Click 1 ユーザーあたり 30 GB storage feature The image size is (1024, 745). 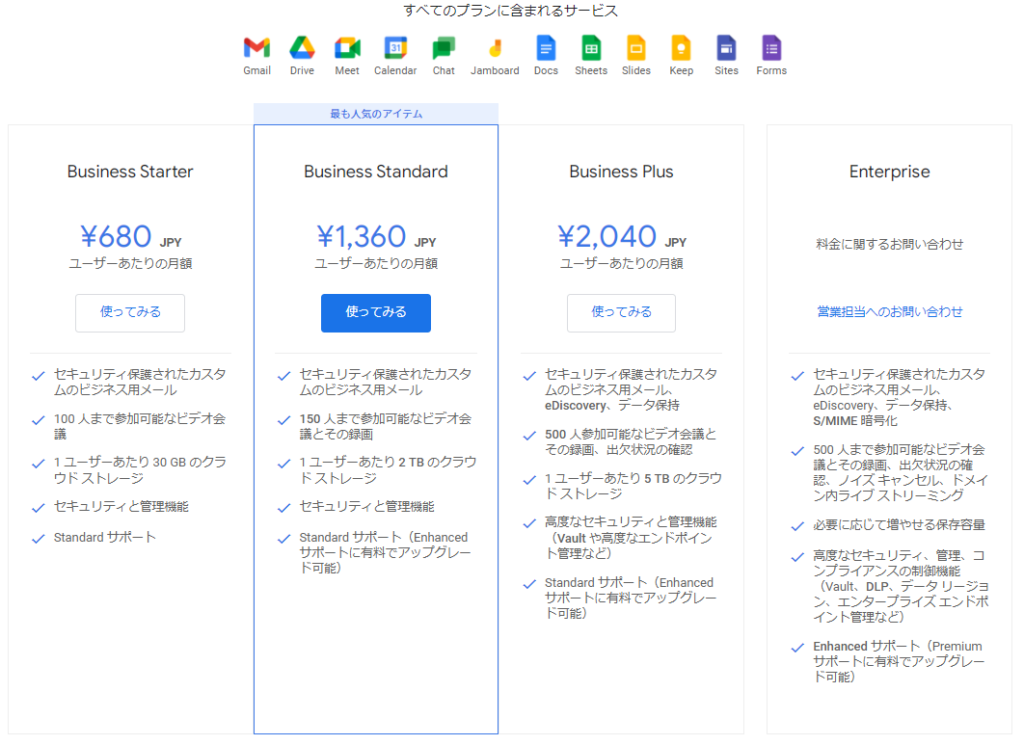click(x=140, y=470)
